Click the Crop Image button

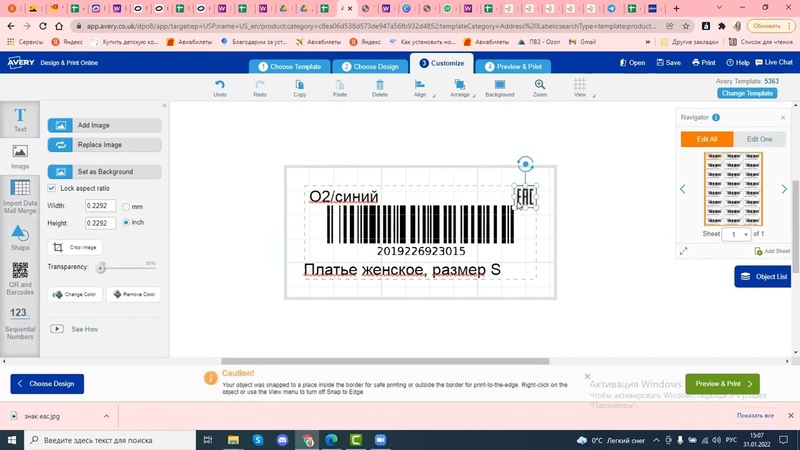coord(75,247)
